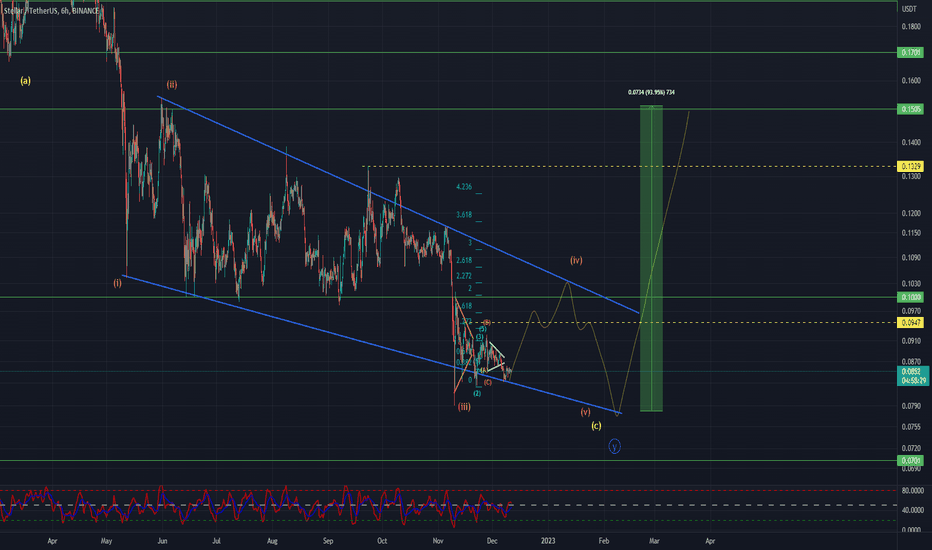Click the current price 0.0852 label

pyautogui.click(x=912, y=372)
